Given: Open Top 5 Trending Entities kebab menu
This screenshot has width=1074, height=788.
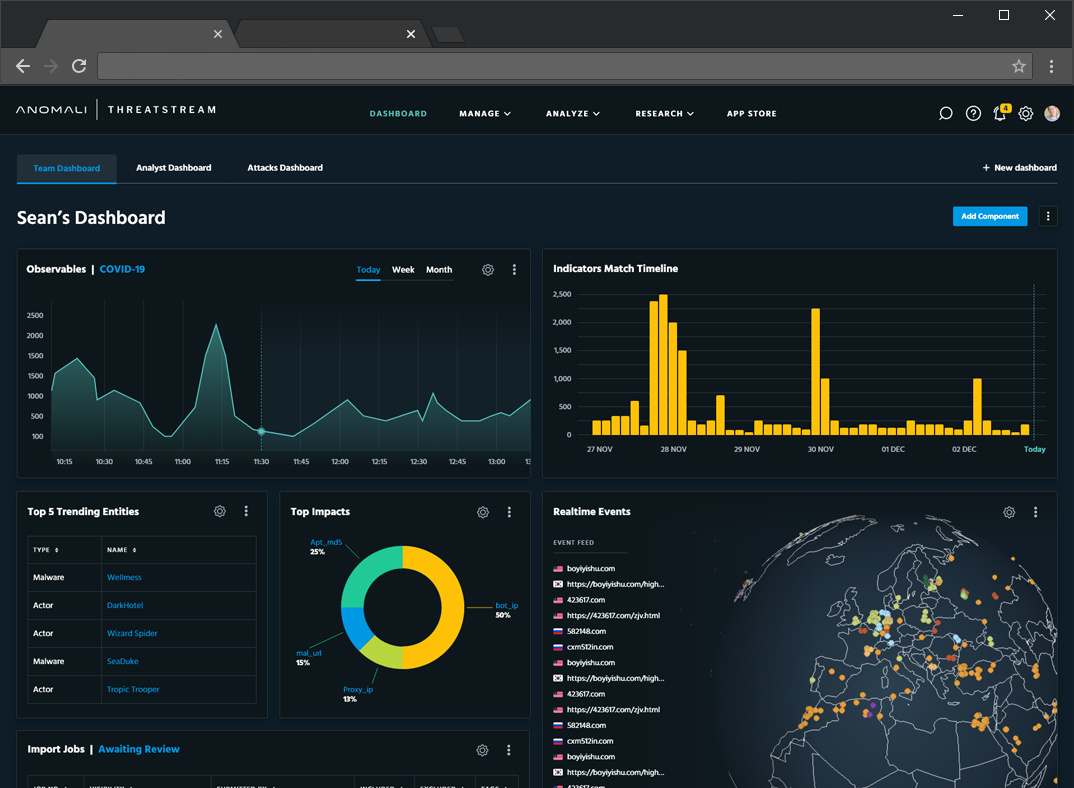Looking at the screenshot, I should coord(247,511).
